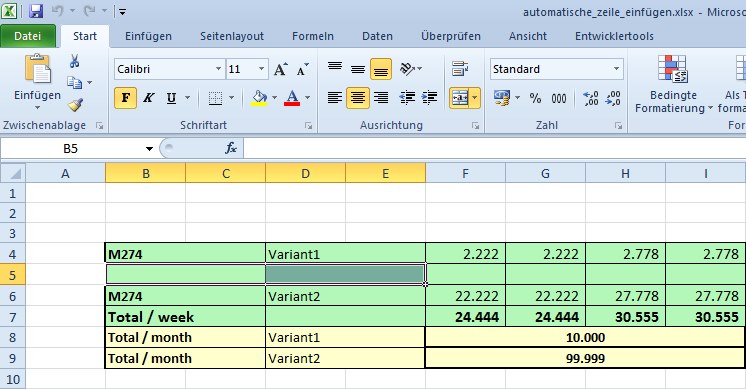Decrease font size with small A icon
Screen dimensions: 746x389
coord(303,69)
